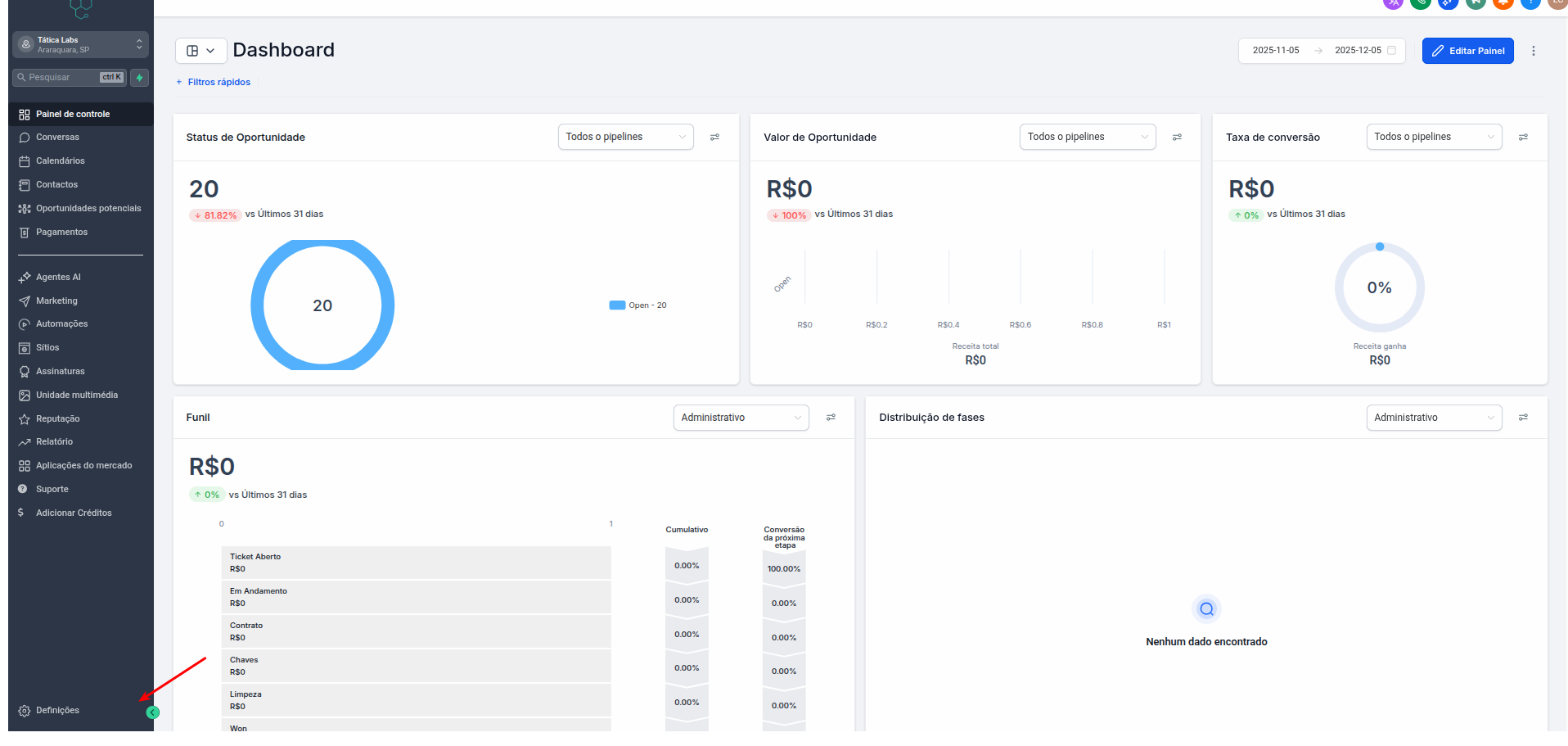Click the Definições gear icon
1568x746 pixels.
(25, 711)
